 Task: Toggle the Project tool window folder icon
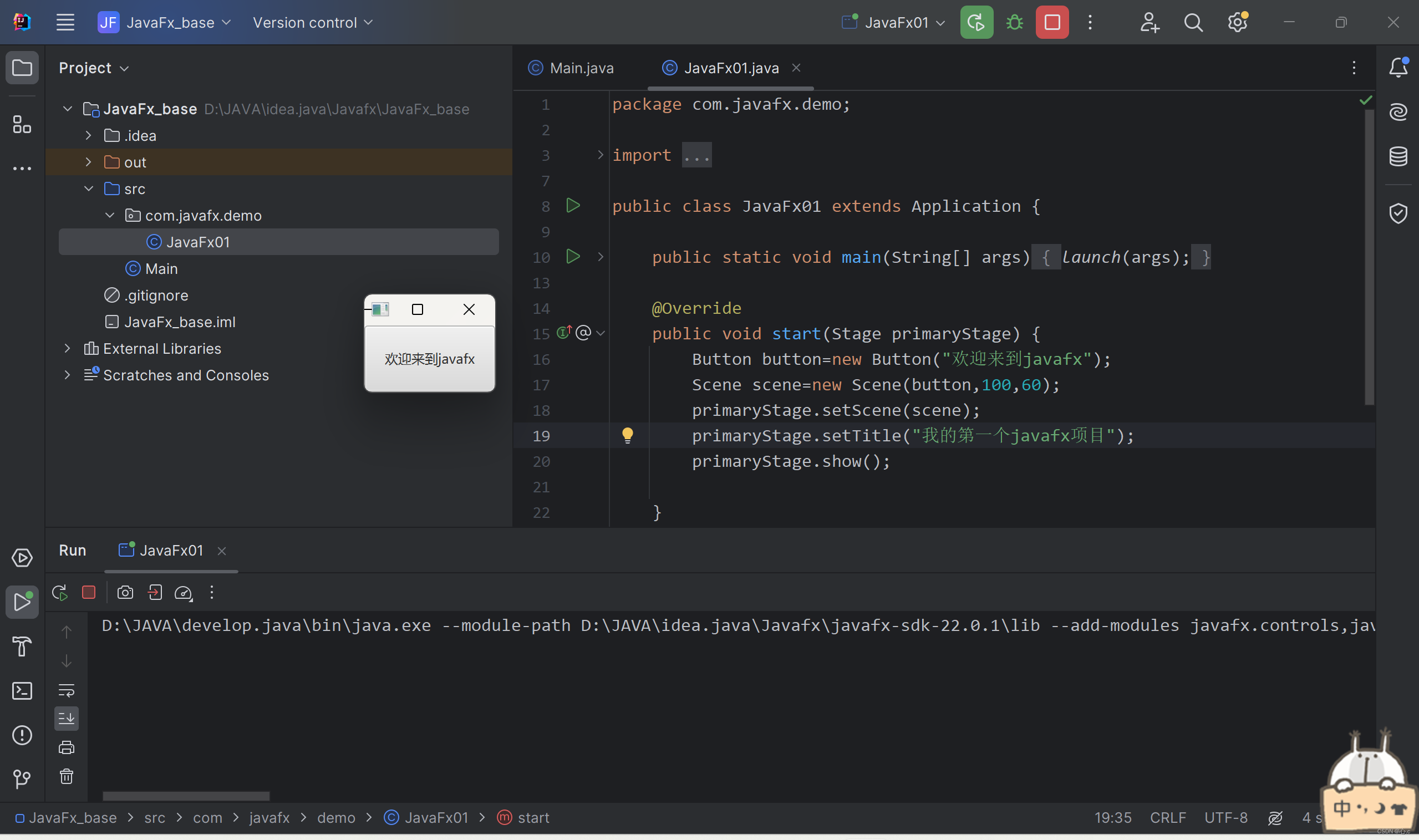(x=22, y=68)
